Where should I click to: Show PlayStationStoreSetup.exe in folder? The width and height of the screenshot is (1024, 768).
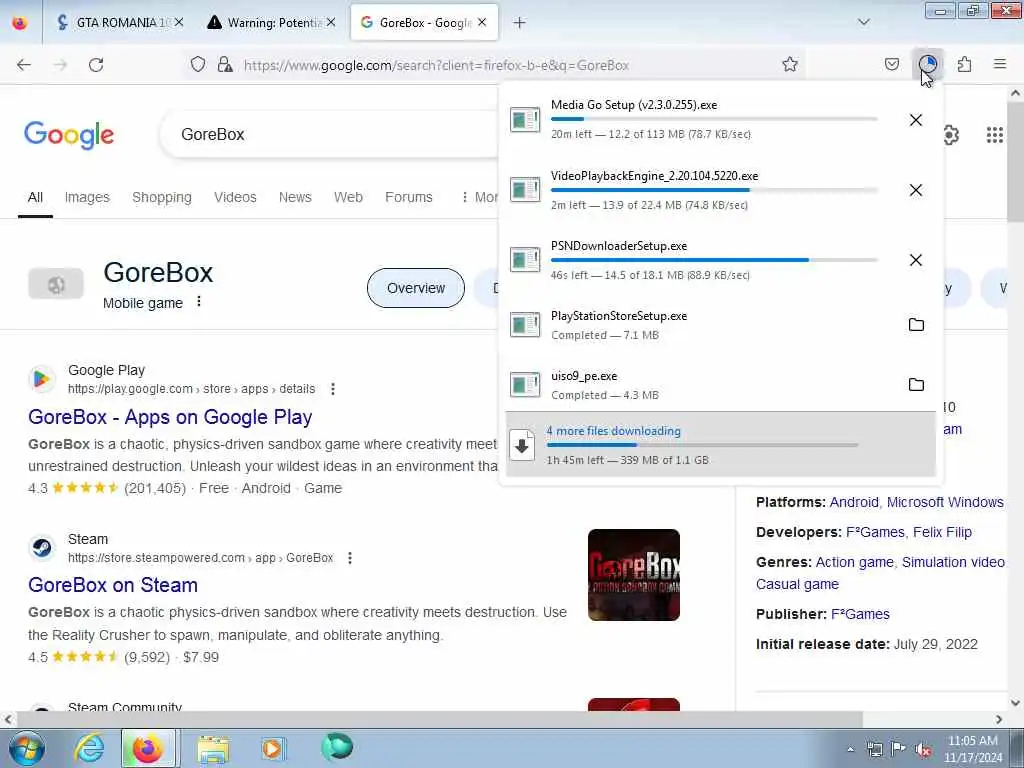point(916,325)
